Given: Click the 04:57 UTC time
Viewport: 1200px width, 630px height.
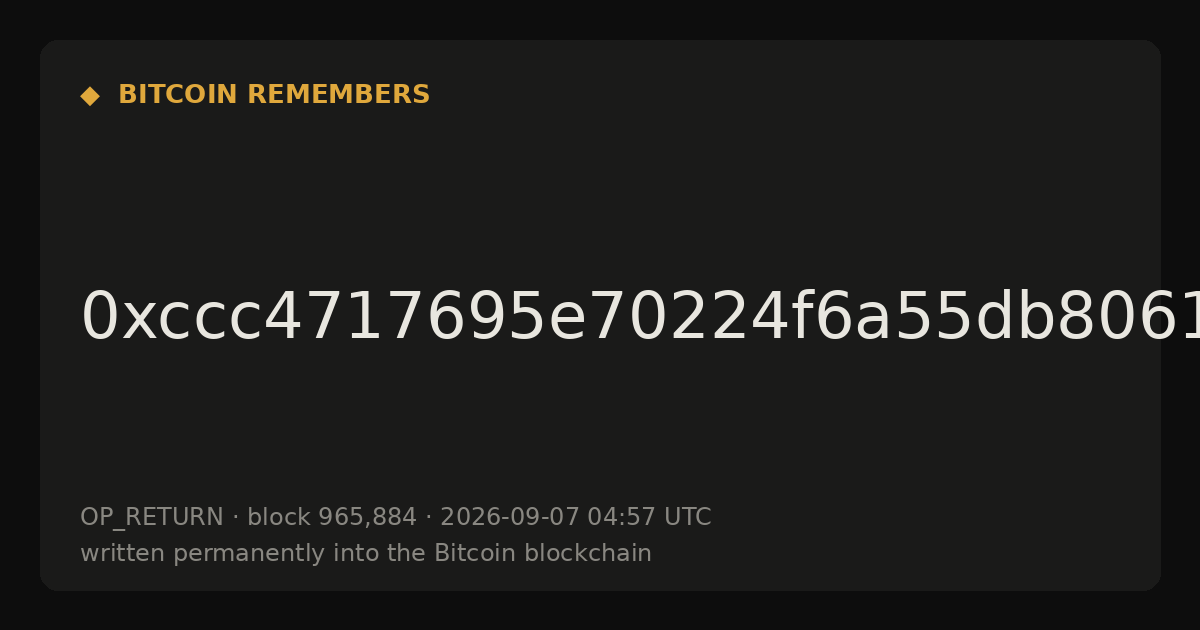Looking at the screenshot, I should click(648, 518).
